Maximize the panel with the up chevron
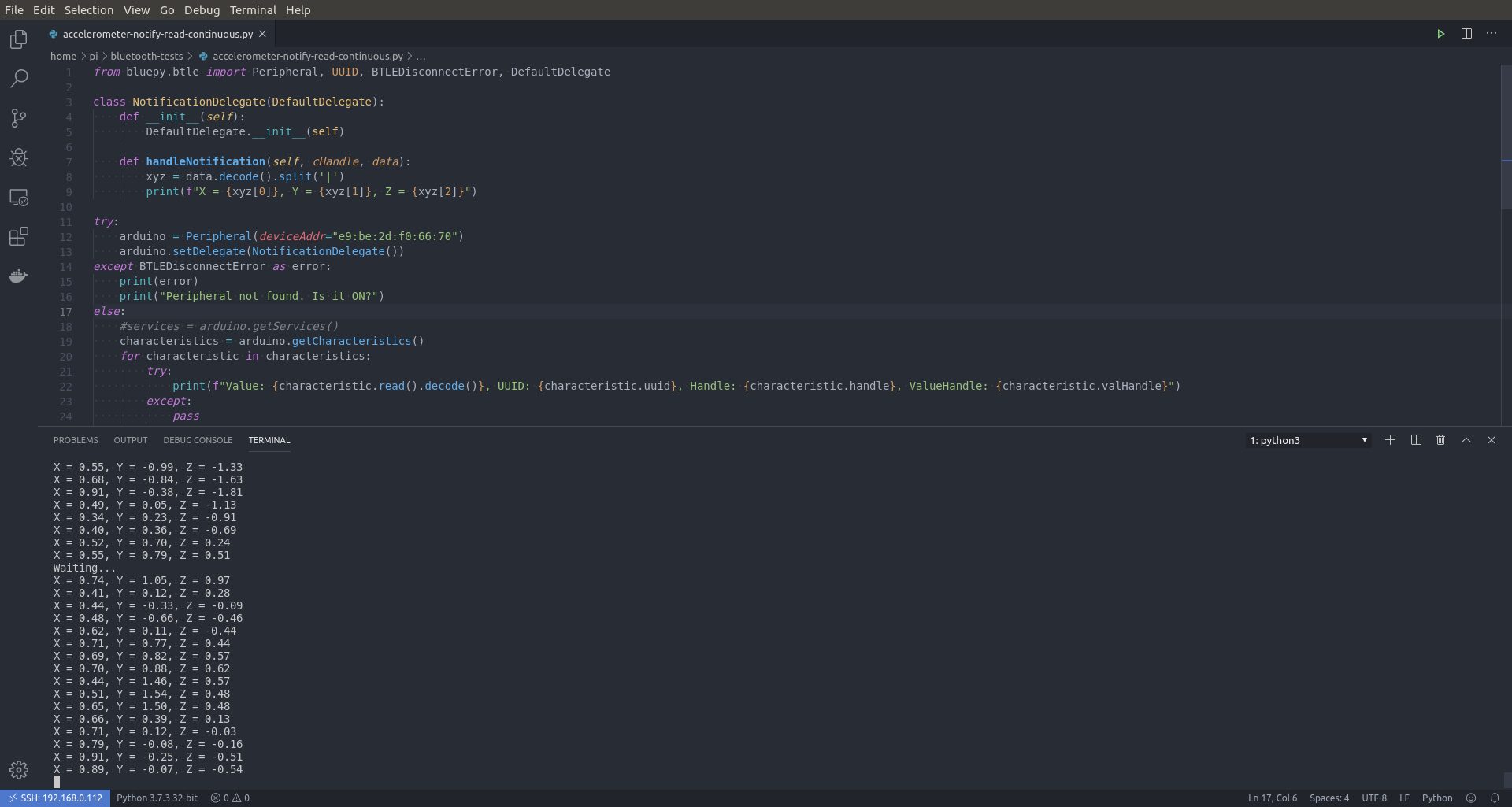 [x=1466, y=440]
